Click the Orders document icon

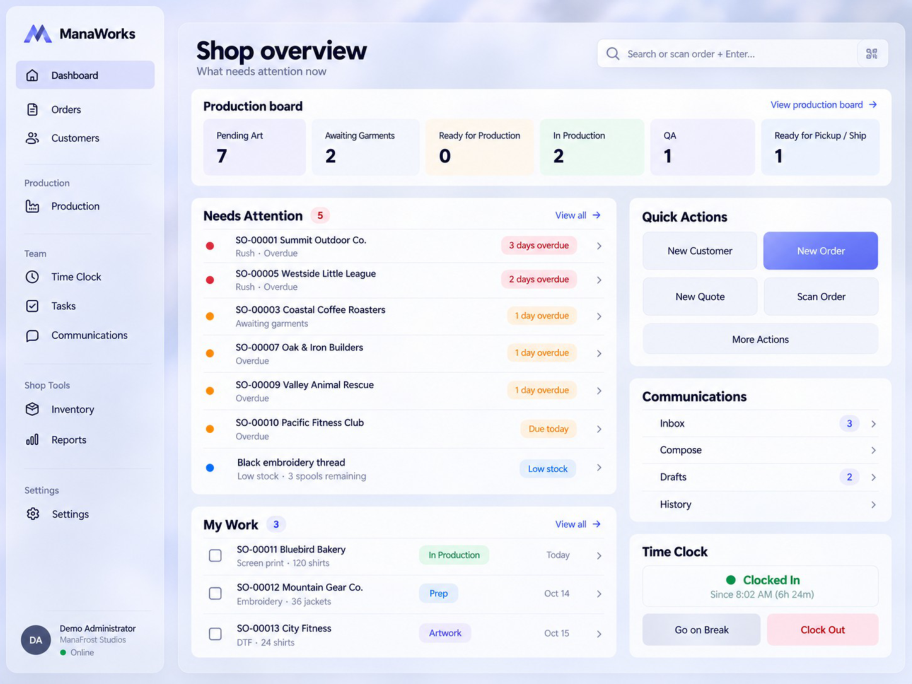(33, 109)
